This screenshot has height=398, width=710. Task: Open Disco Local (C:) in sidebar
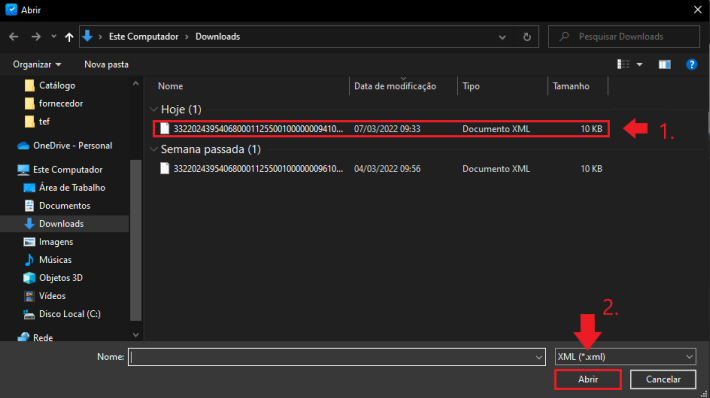coord(70,314)
